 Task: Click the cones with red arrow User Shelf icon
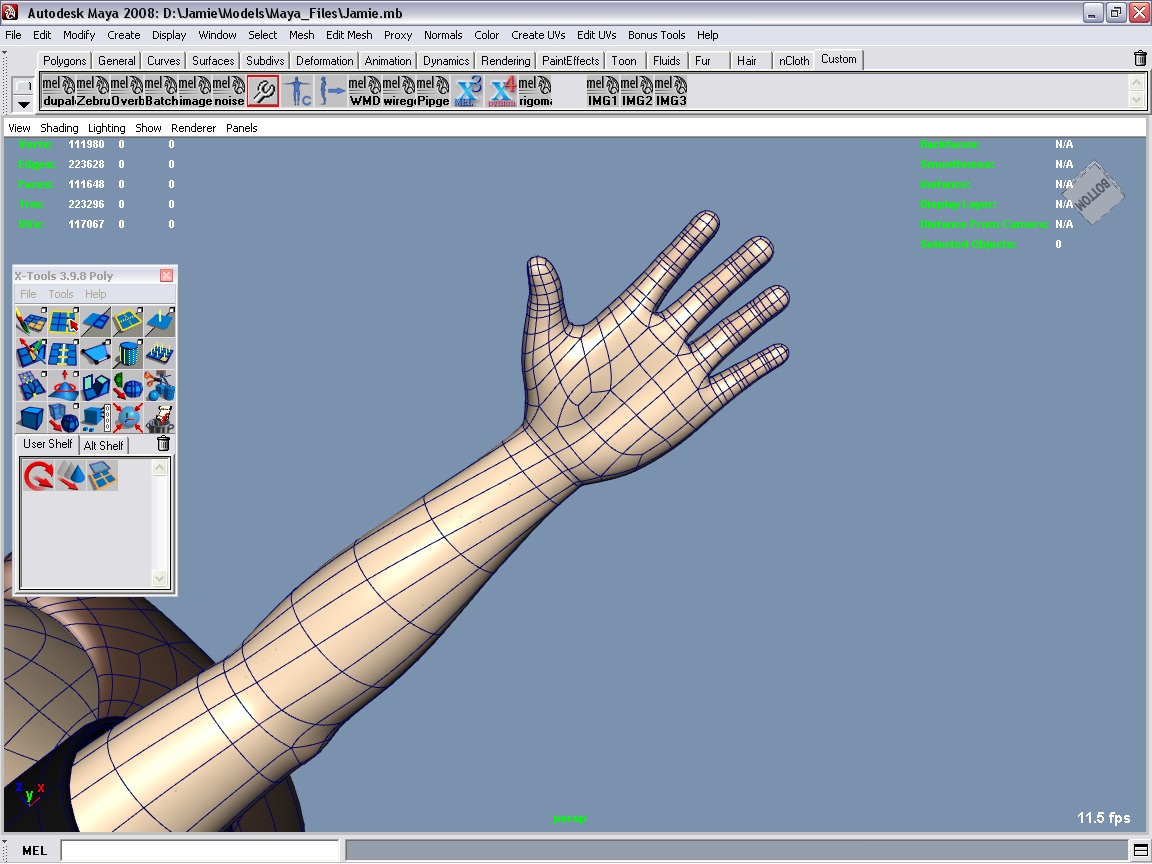click(x=71, y=475)
